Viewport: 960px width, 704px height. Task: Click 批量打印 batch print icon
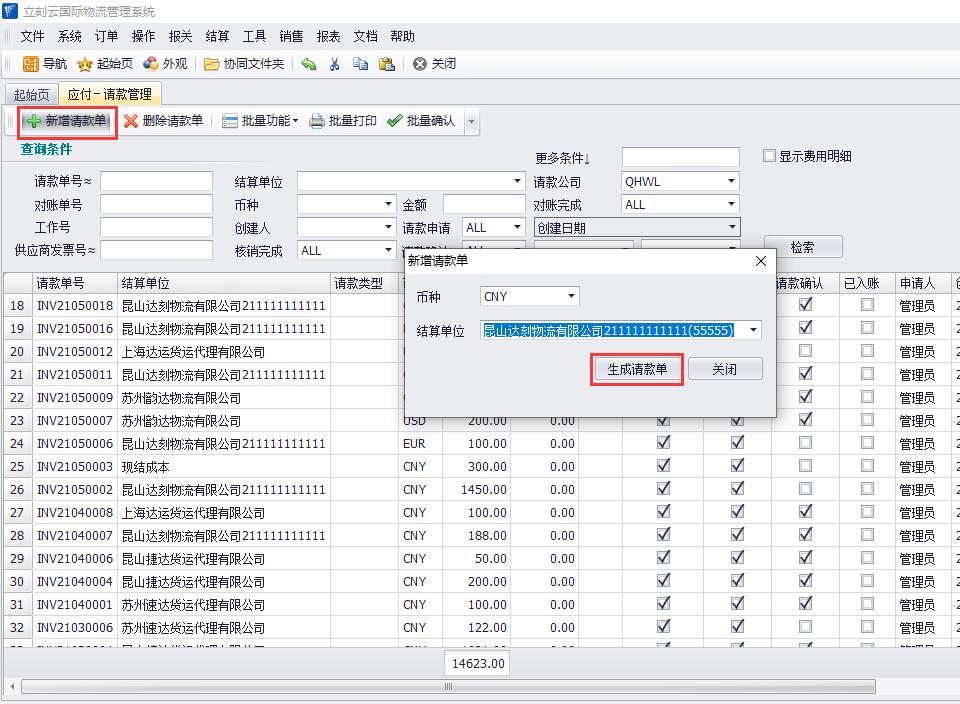pyautogui.click(x=343, y=121)
